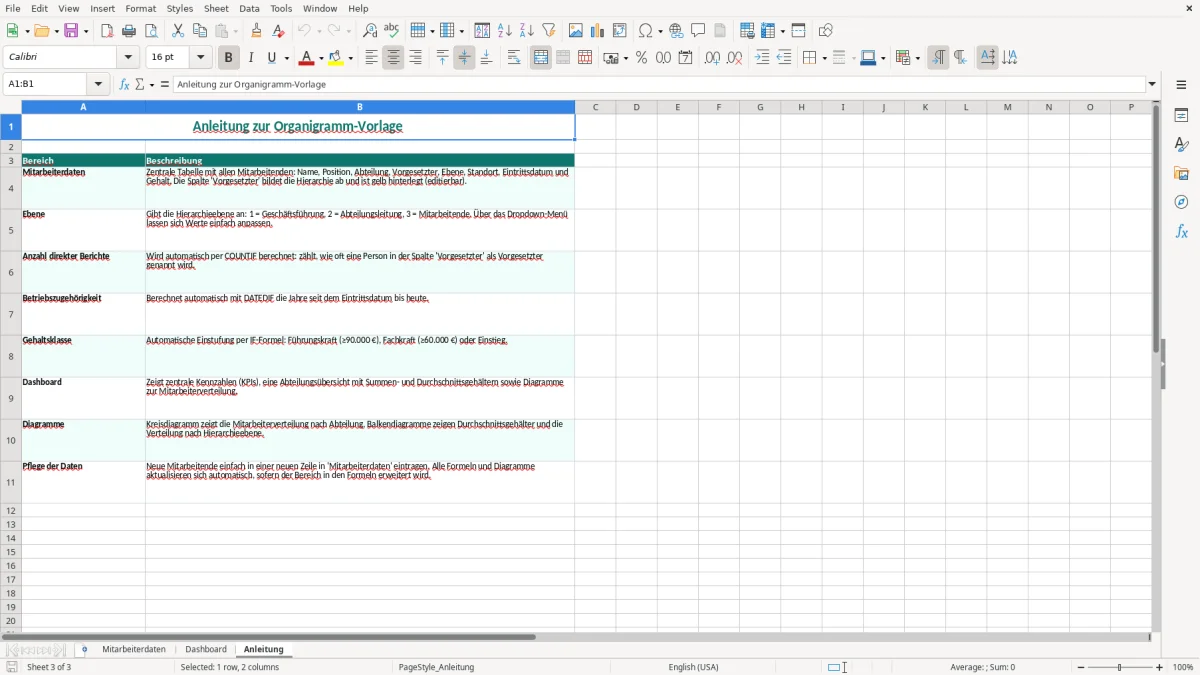Image resolution: width=1200 pixels, height=675 pixels.
Task: Toggle Align Right
Action: coord(415,58)
